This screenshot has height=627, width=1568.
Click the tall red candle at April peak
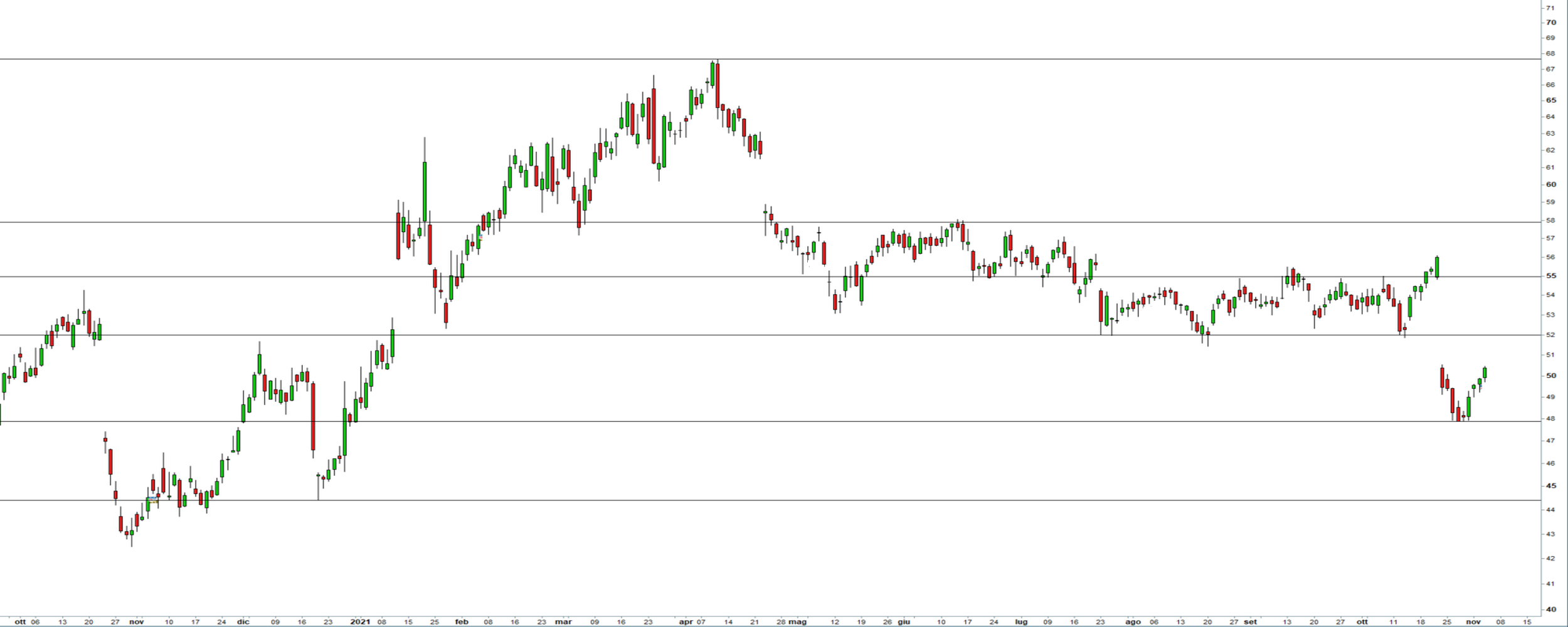(x=718, y=85)
